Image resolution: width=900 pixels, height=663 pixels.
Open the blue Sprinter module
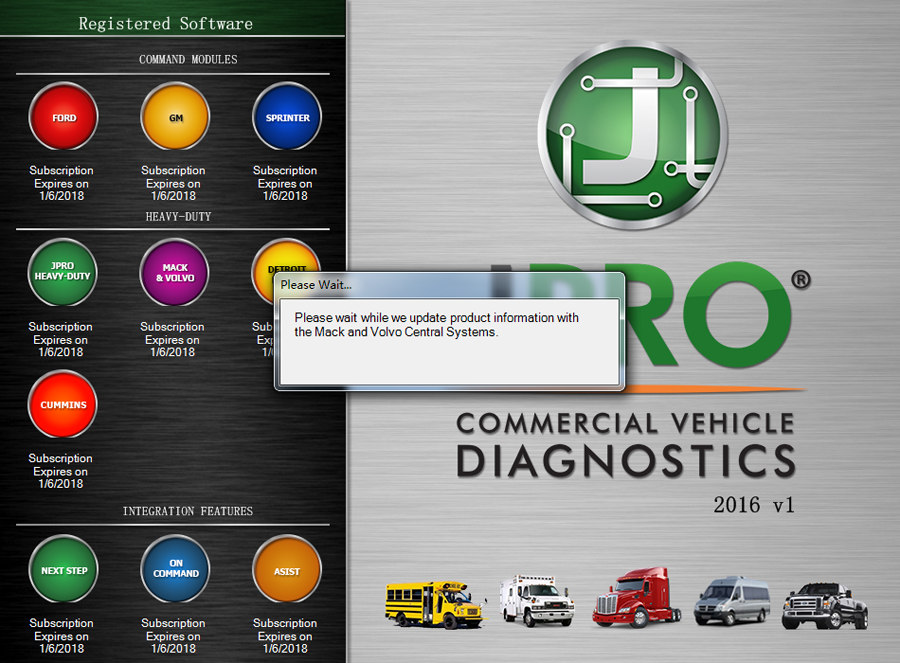(x=287, y=117)
